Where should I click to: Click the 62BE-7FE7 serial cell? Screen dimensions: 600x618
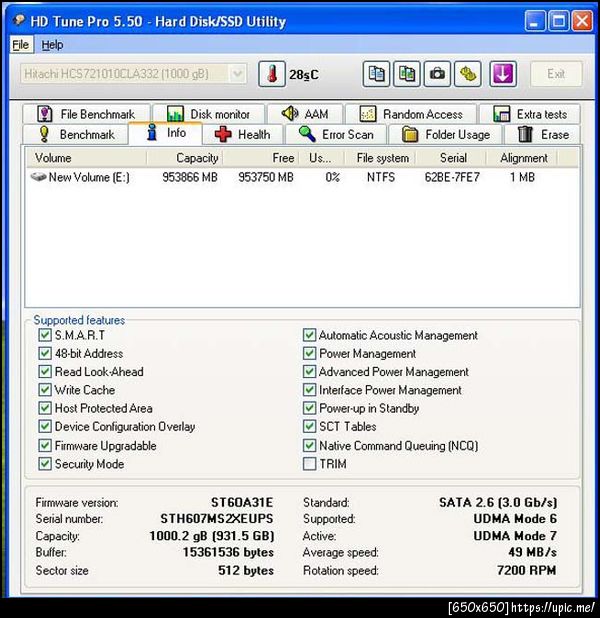point(452,177)
